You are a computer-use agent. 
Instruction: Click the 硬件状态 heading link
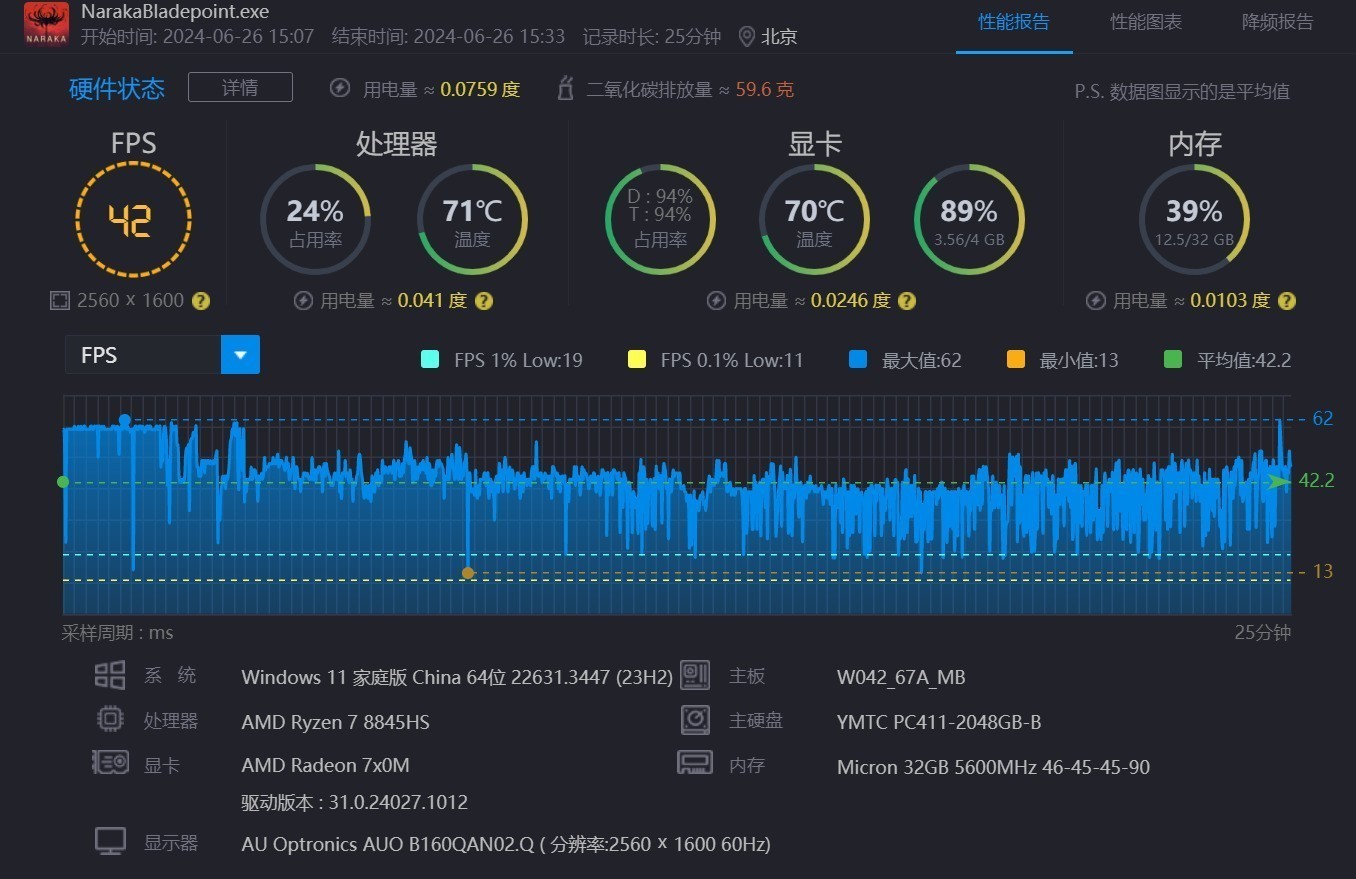click(117, 89)
